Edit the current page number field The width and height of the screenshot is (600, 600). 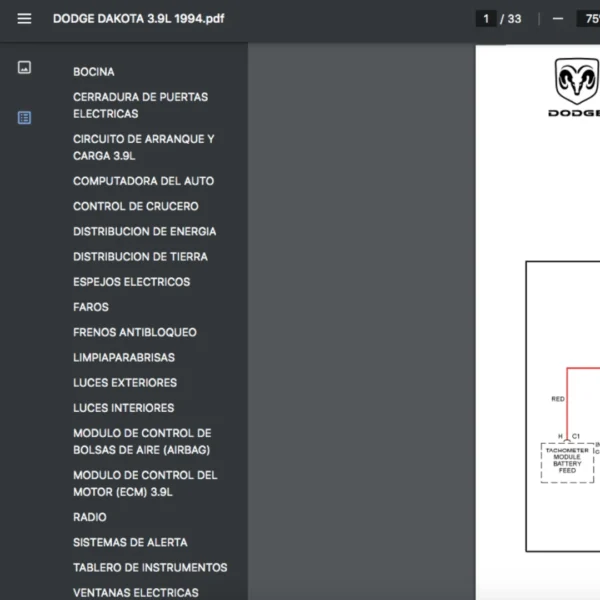coord(486,18)
